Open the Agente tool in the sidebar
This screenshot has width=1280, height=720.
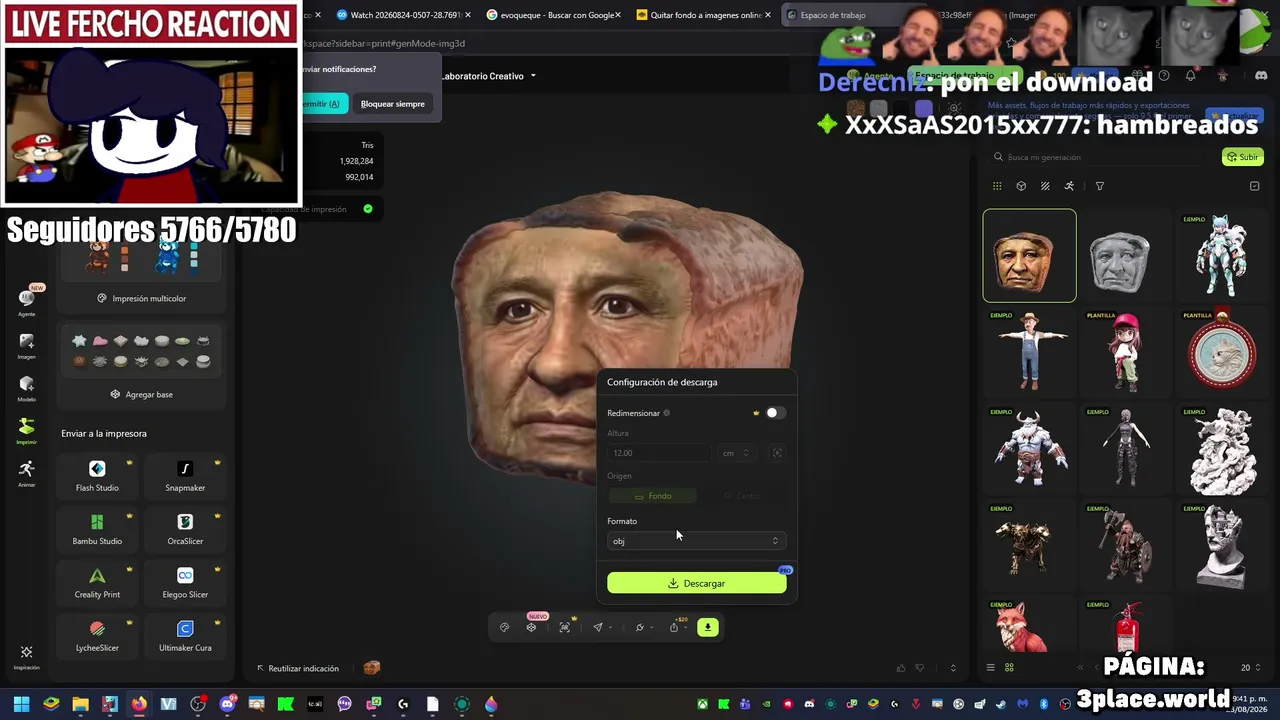(x=27, y=301)
